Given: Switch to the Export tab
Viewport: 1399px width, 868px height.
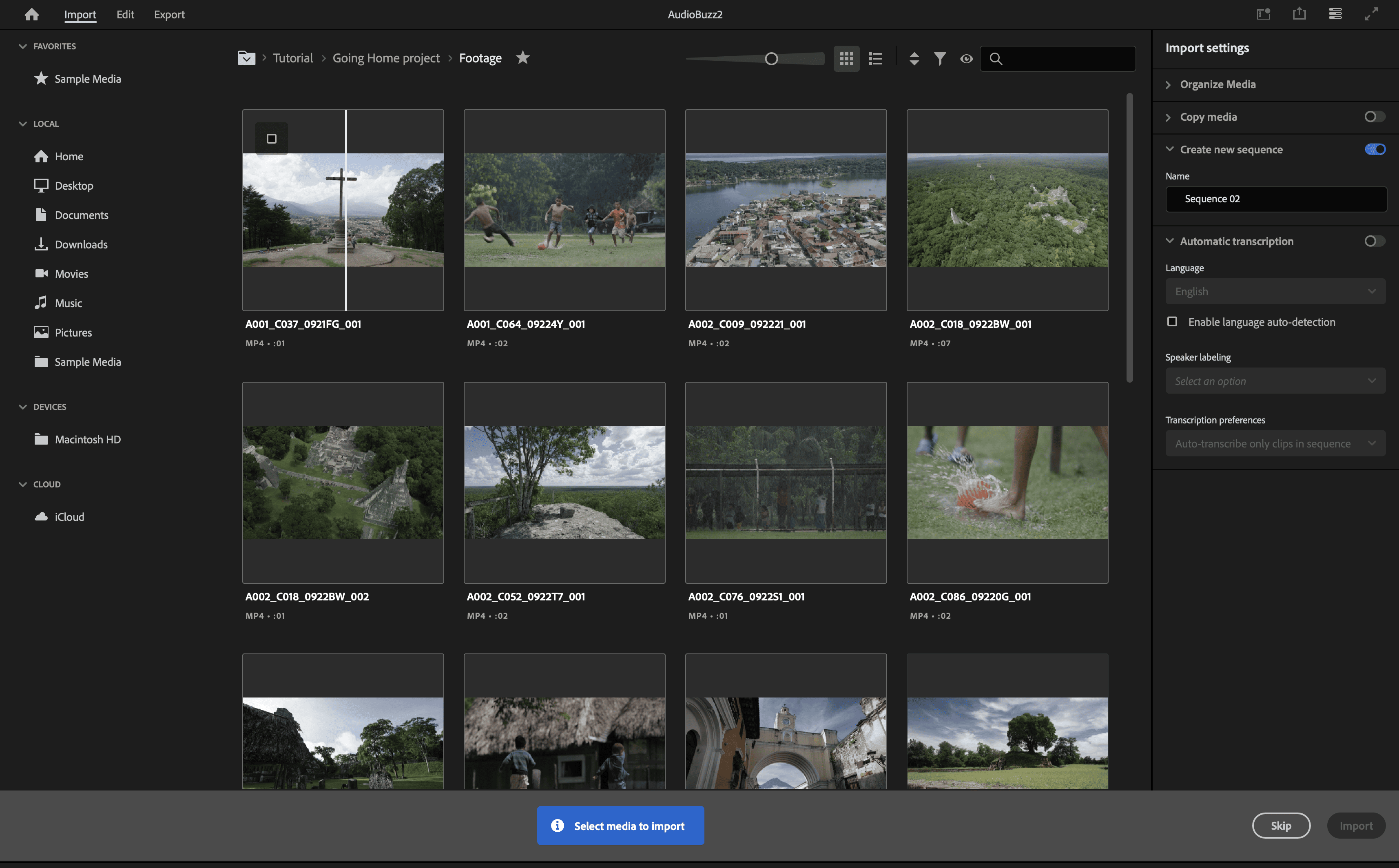Looking at the screenshot, I should [x=169, y=14].
